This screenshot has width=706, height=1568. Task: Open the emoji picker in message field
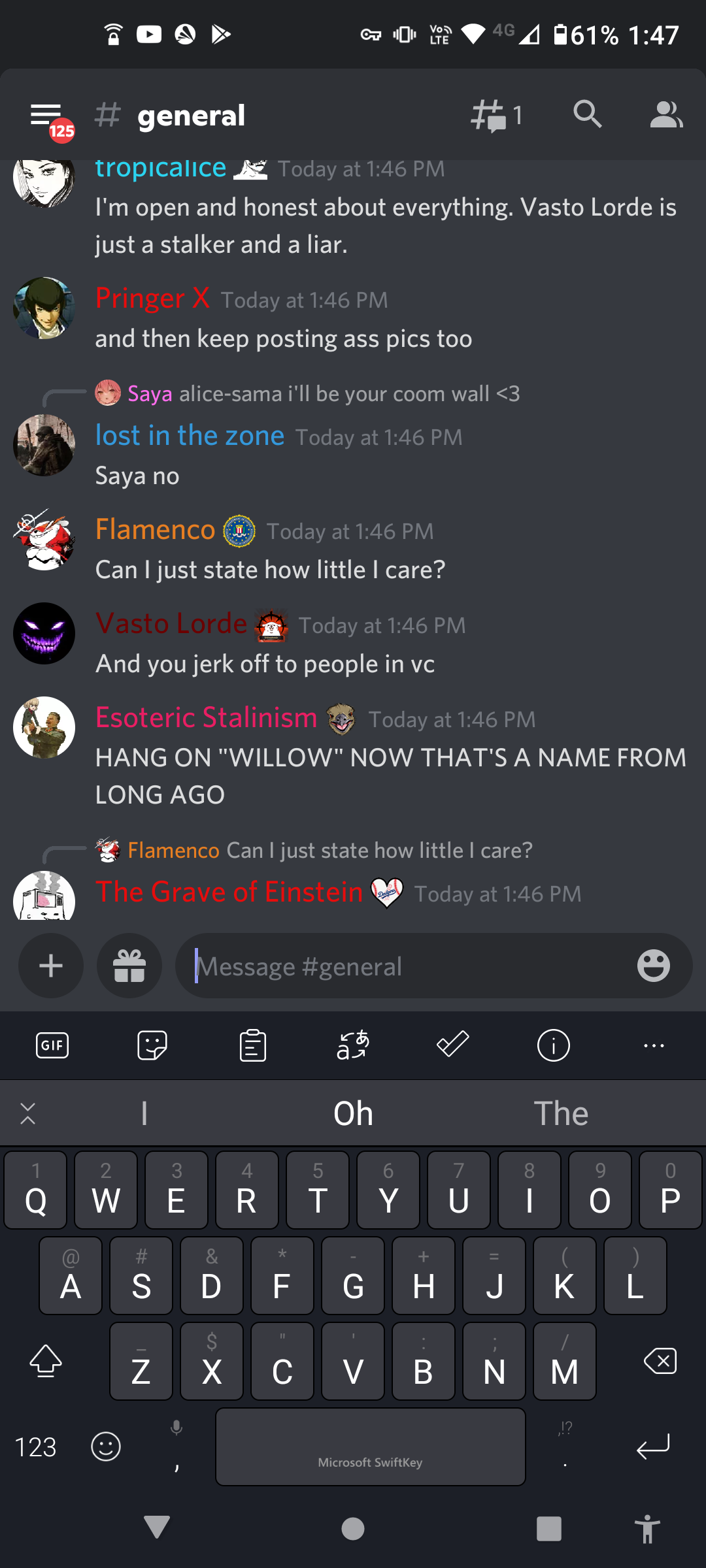(x=654, y=966)
